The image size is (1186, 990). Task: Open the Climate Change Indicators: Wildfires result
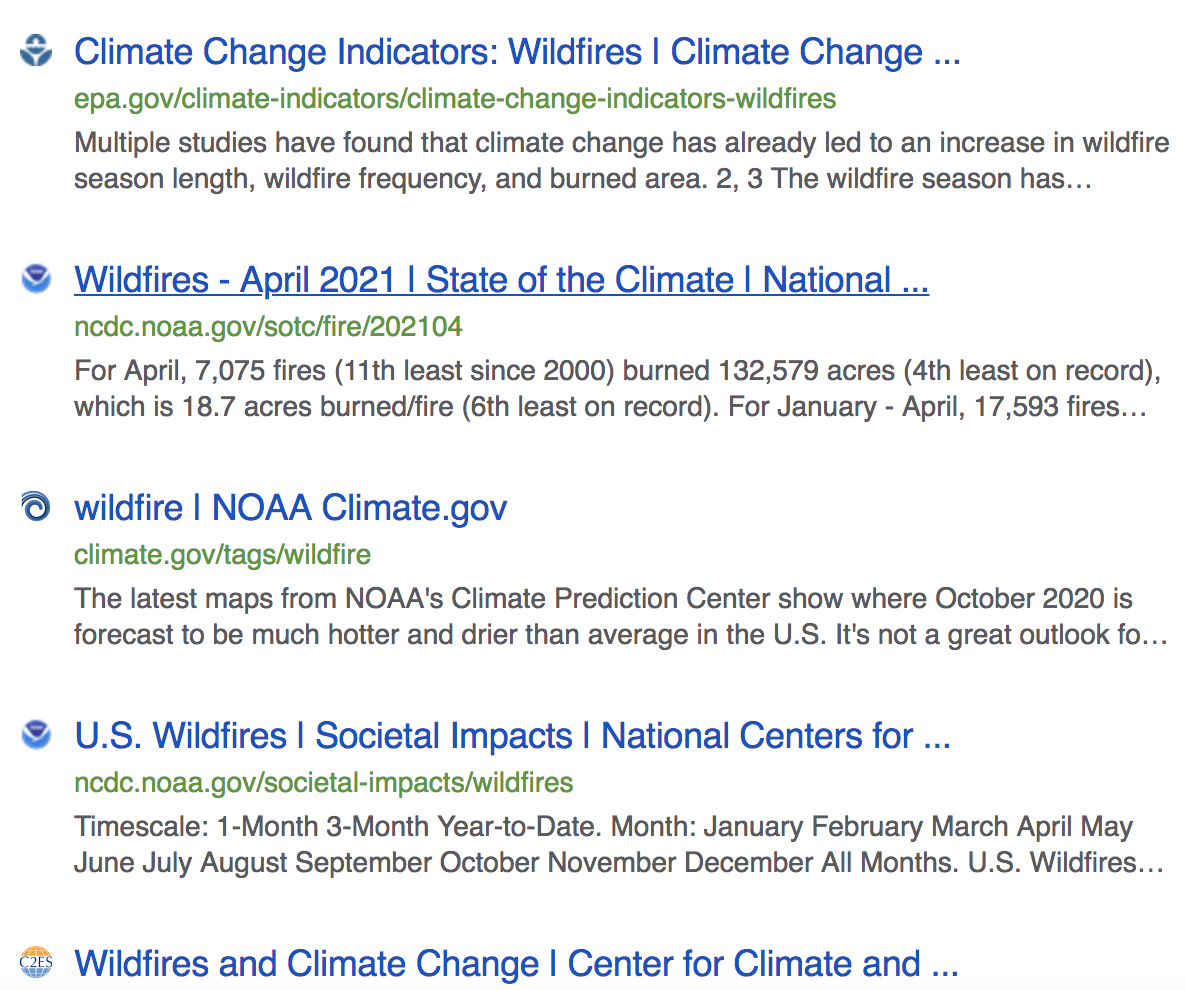tap(517, 52)
